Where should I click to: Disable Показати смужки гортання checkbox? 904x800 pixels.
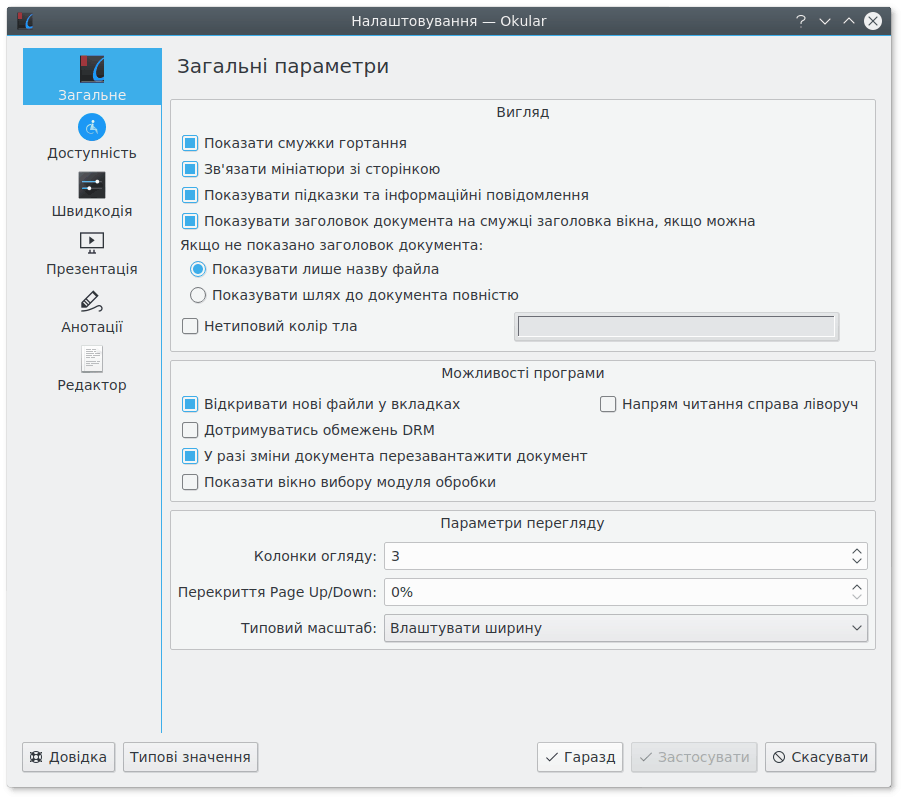pos(190,143)
